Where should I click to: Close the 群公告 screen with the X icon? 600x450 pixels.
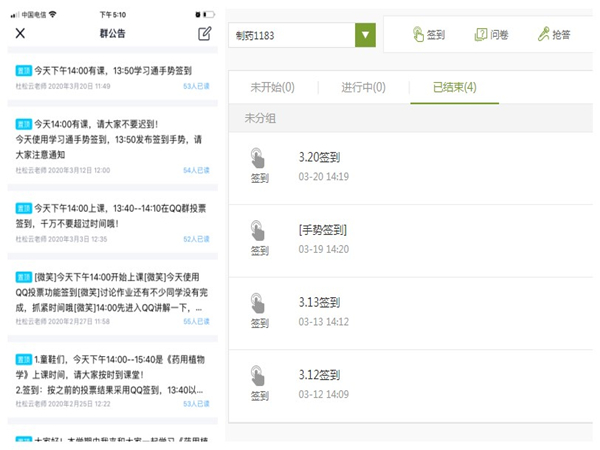click(20, 33)
